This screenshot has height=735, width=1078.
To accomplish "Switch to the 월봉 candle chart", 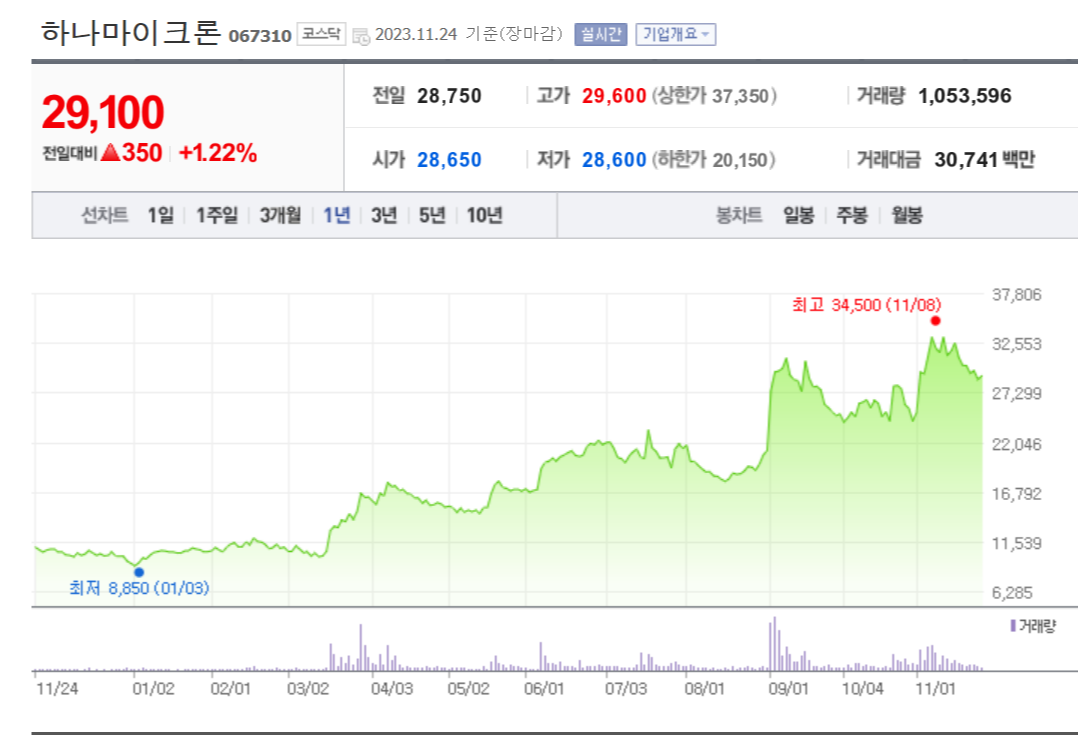I will (907, 216).
